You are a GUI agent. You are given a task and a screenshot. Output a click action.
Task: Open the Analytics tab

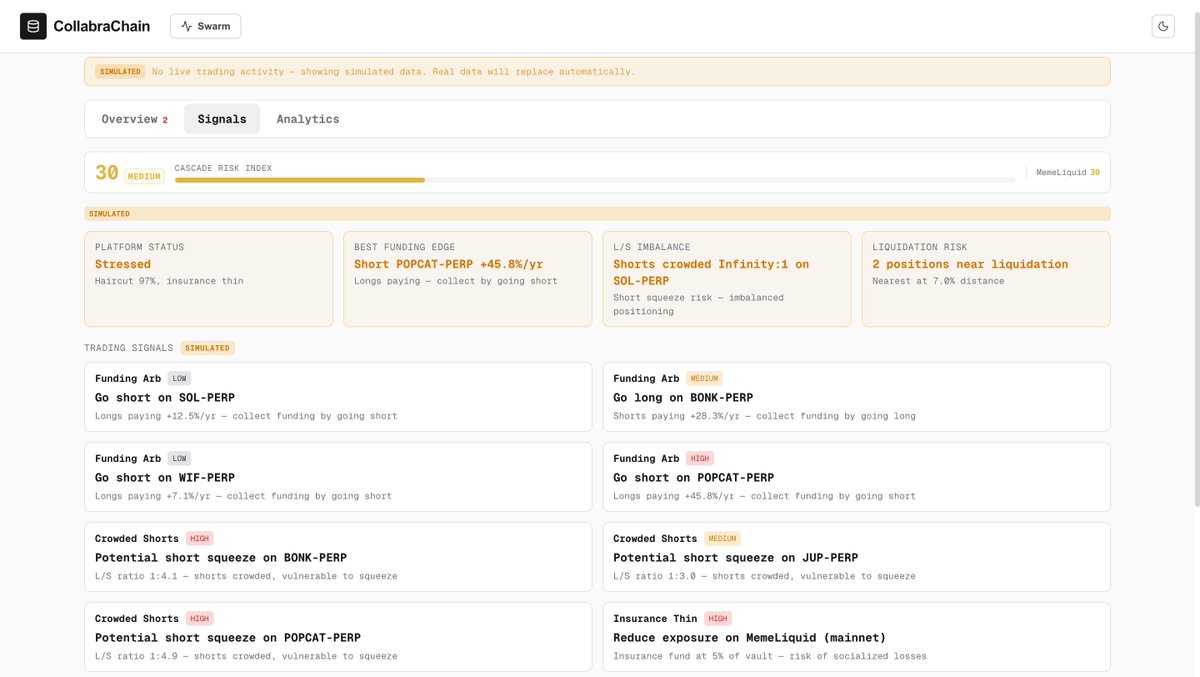coord(308,119)
